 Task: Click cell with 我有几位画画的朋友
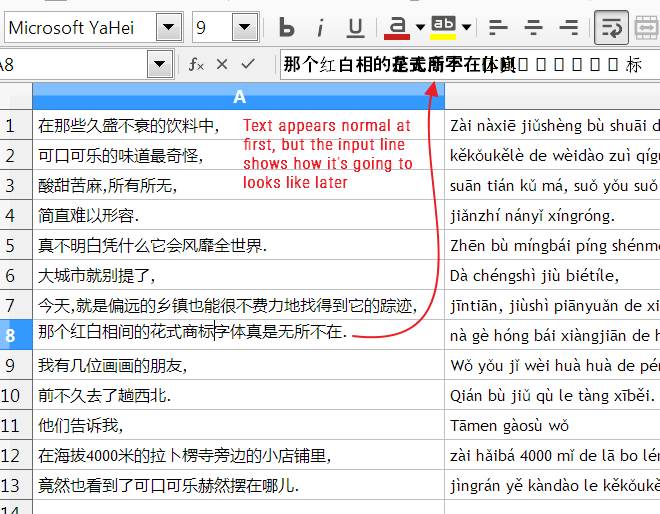tap(239, 365)
